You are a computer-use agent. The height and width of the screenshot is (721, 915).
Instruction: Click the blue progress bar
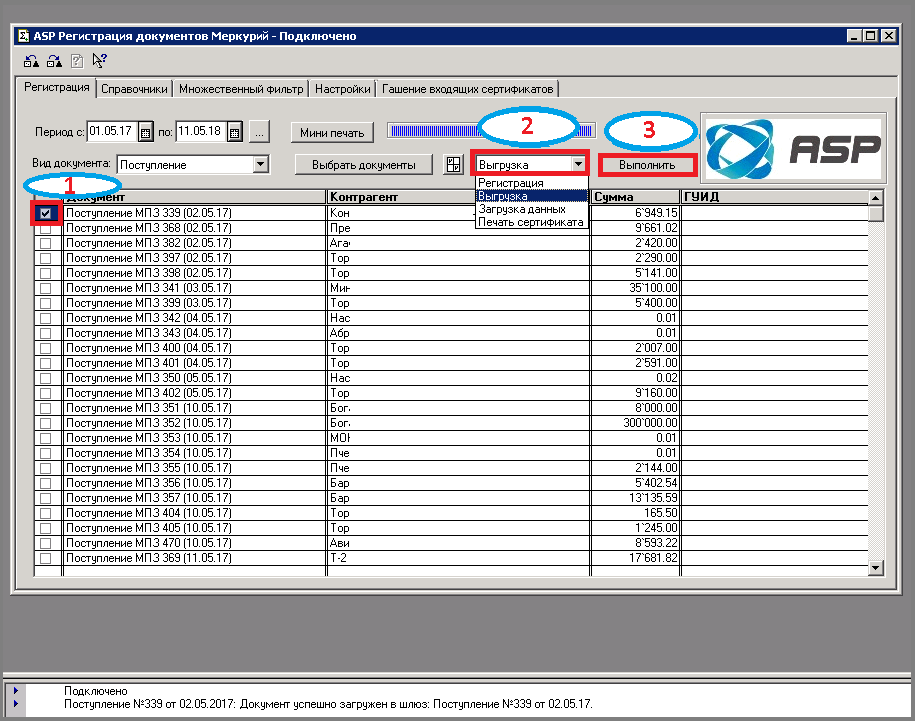[x=491, y=131]
